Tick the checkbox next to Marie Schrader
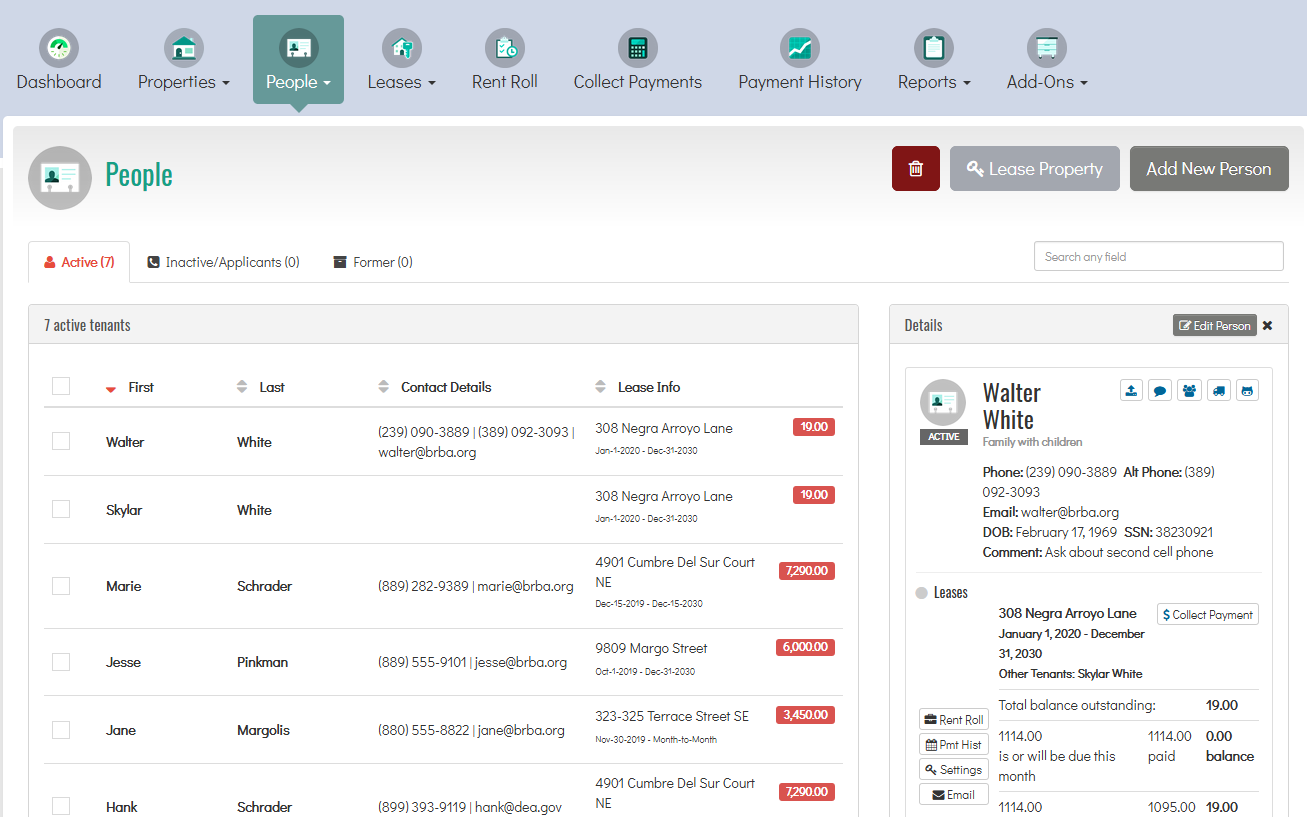1307x817 pixels. click(61, 586)
